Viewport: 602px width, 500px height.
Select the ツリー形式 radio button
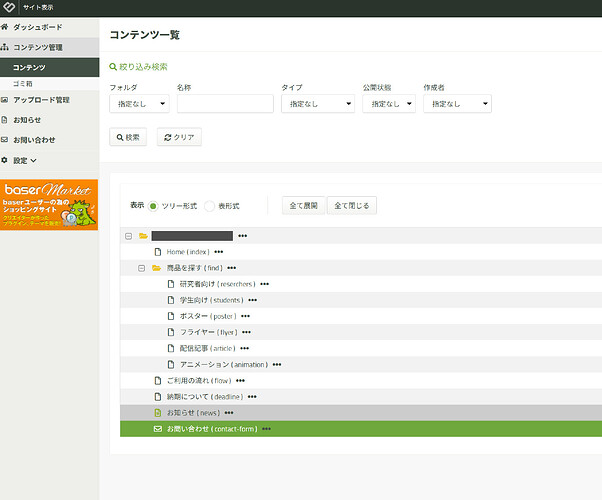tap(153, 205)
